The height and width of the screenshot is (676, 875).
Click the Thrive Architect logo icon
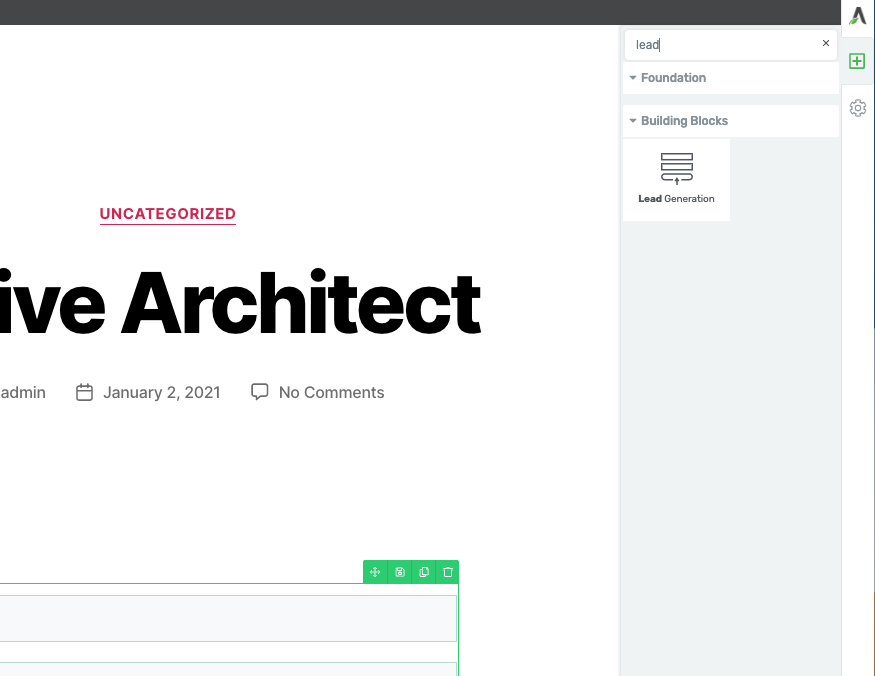coord(858,16)
